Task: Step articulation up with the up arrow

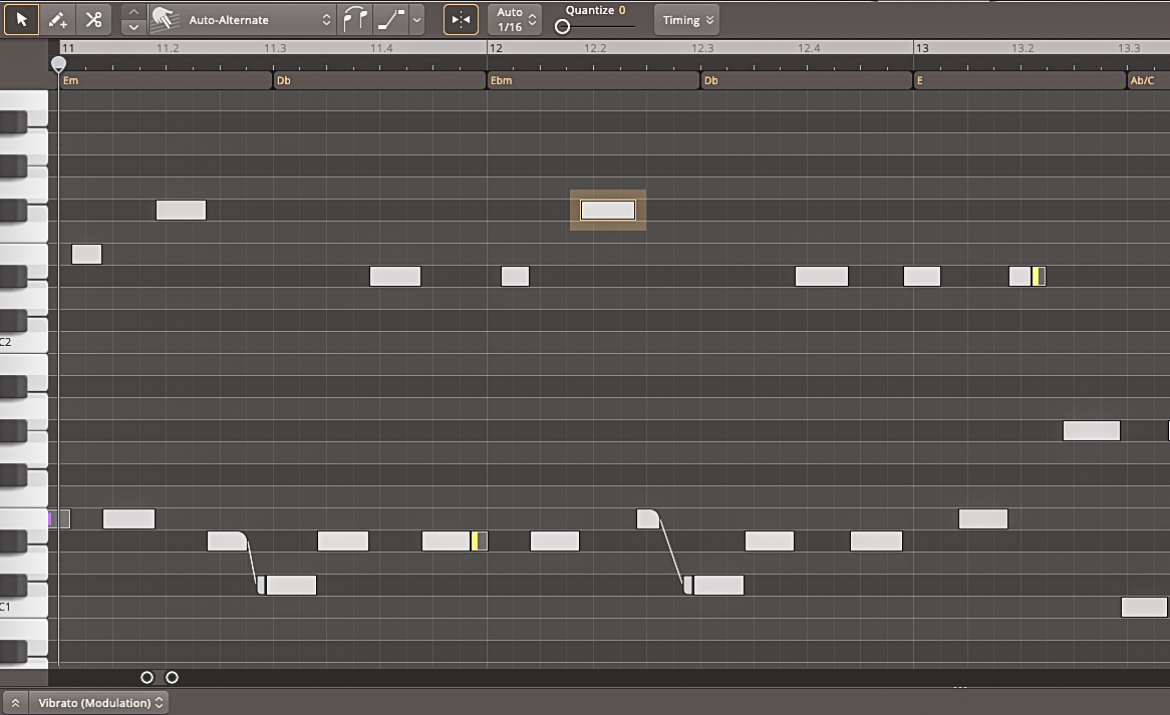Action: pos(133,12)
